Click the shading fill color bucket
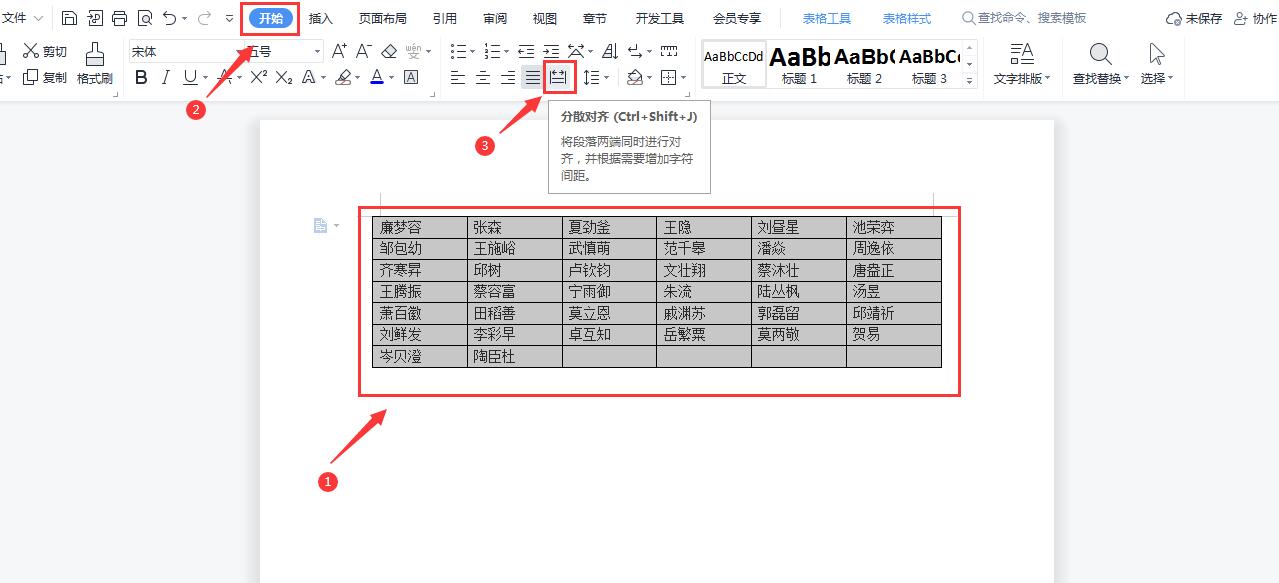The height and width of the screenshot is (583, 1279). 634,77
